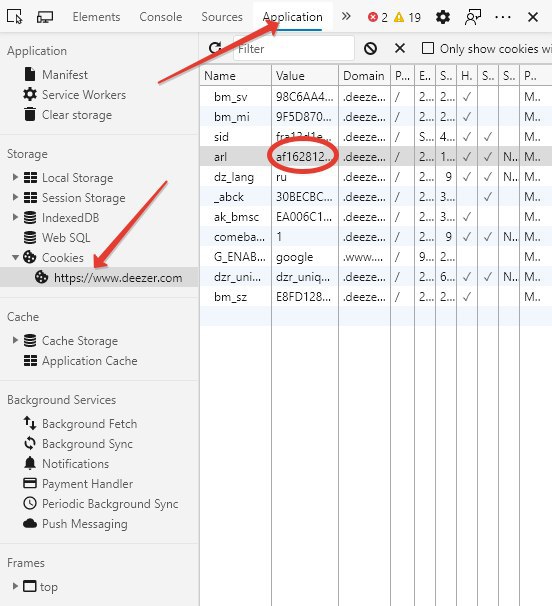Show more tabs with the double chevron
Screen dimensions: 552x606
click(346, 16)
